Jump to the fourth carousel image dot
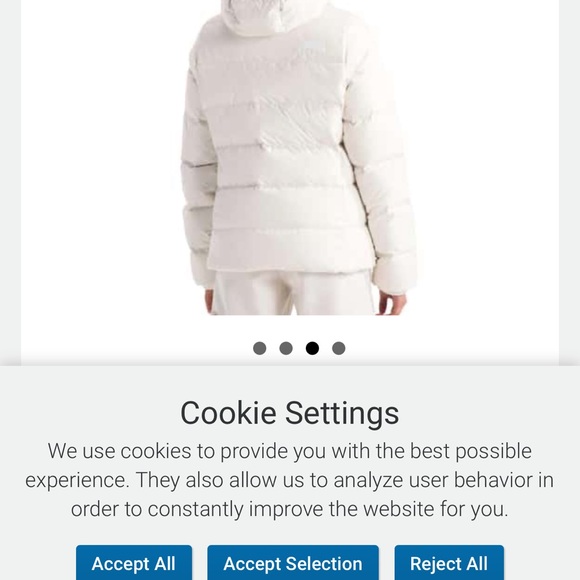580x580 pixels. click(x=339, y=348)
